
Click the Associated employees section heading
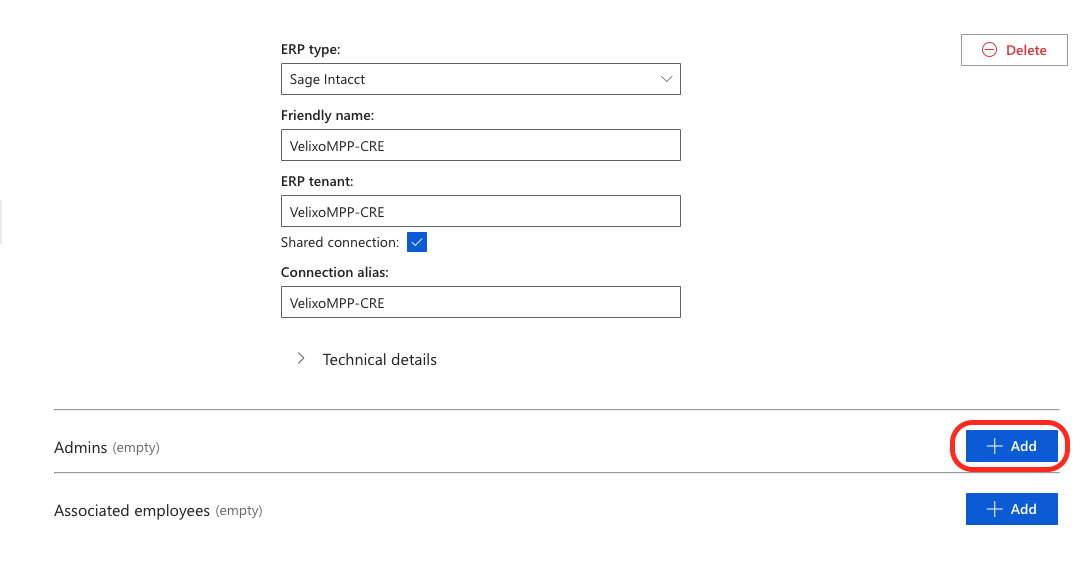click(132, 510)
